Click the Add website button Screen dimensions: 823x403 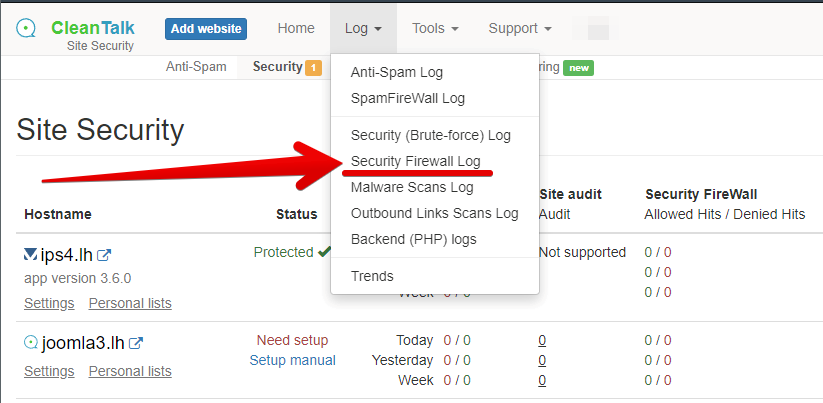coord(206,29)
